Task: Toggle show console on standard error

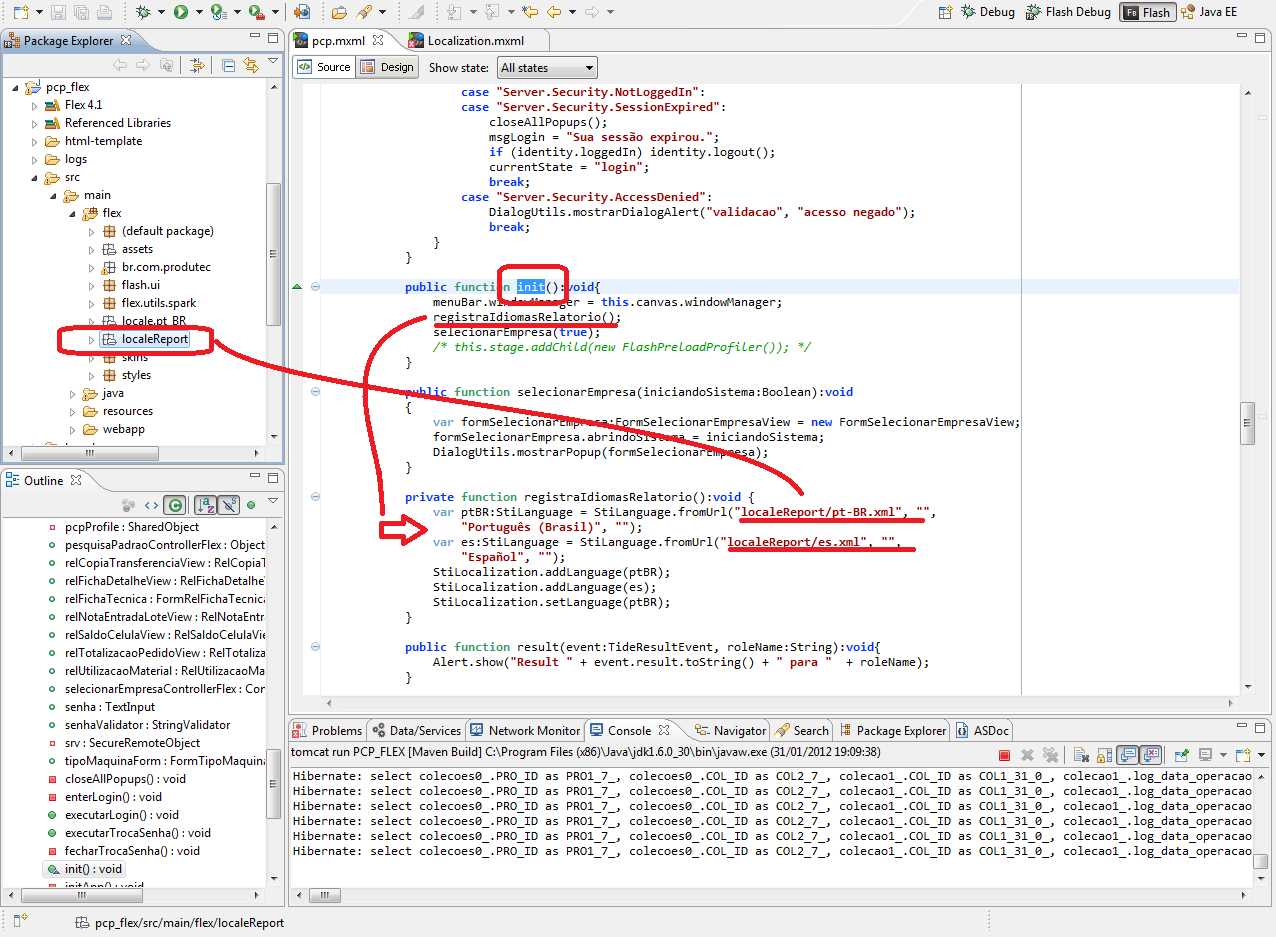Action: point(1150,755)
